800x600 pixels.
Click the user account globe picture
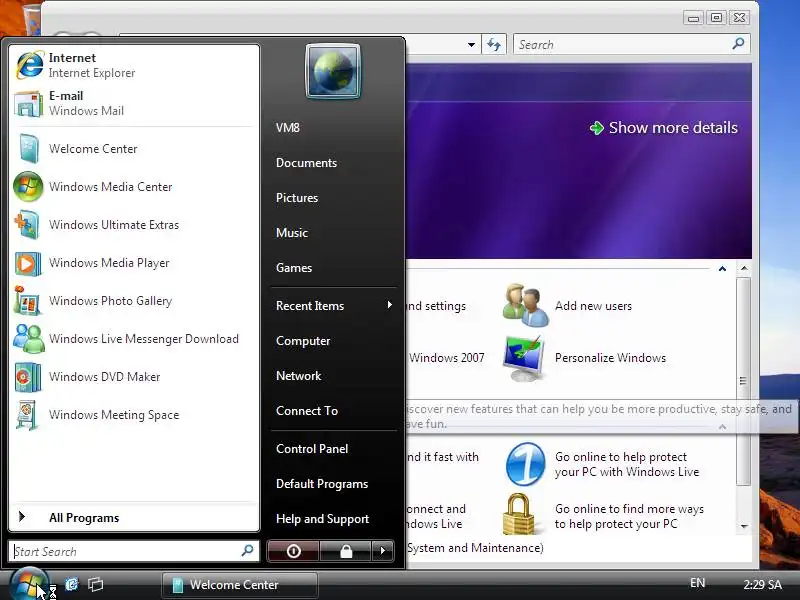(x=333, y=71)
